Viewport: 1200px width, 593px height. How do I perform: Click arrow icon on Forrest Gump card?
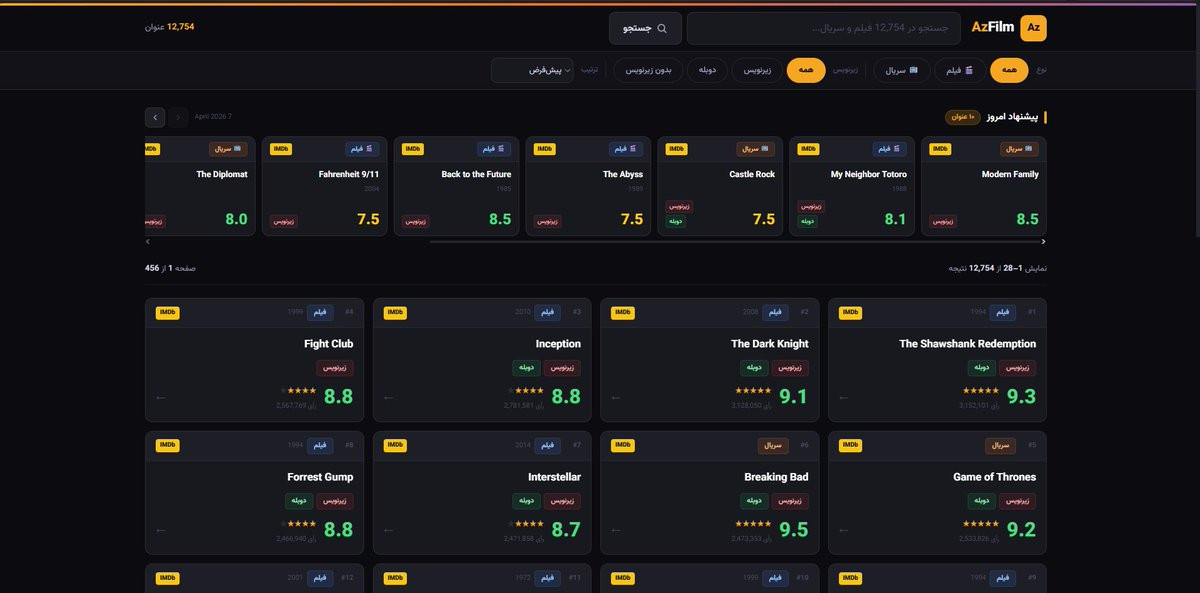(x=162, y=530)
